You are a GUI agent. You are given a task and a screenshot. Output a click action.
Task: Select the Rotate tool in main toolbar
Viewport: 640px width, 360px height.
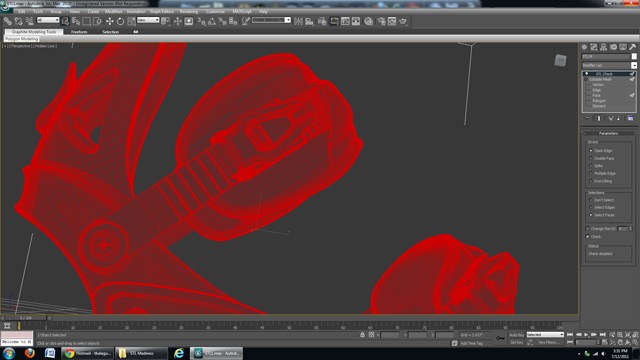pos(120,21)
